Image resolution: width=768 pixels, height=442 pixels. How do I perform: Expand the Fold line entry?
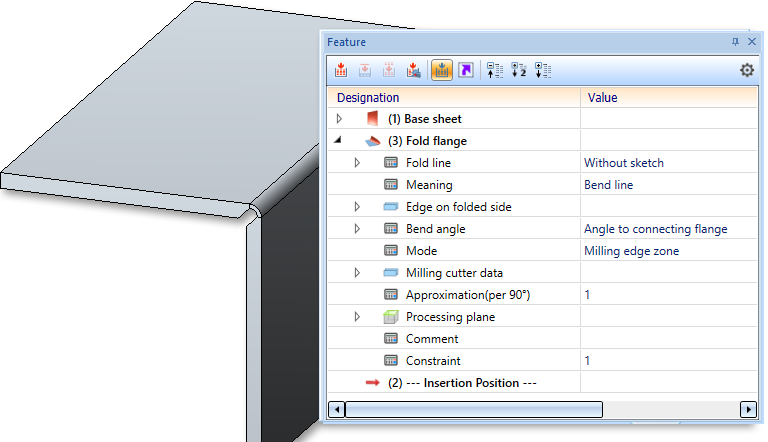pos(357,163)
